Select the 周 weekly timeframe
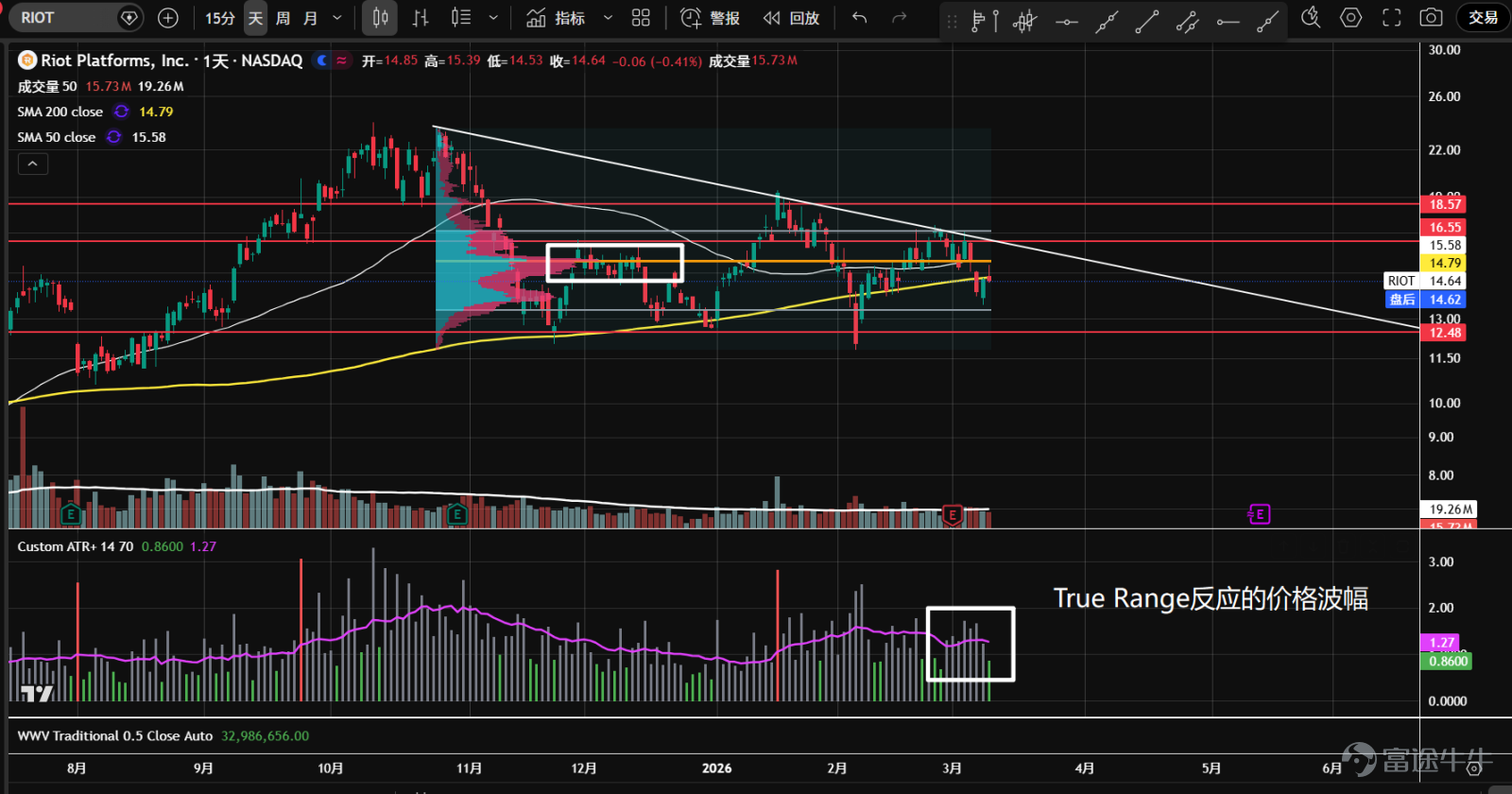Image resolution: width=1512 pixels, height=794 pixels. click(x=283, y=18)
